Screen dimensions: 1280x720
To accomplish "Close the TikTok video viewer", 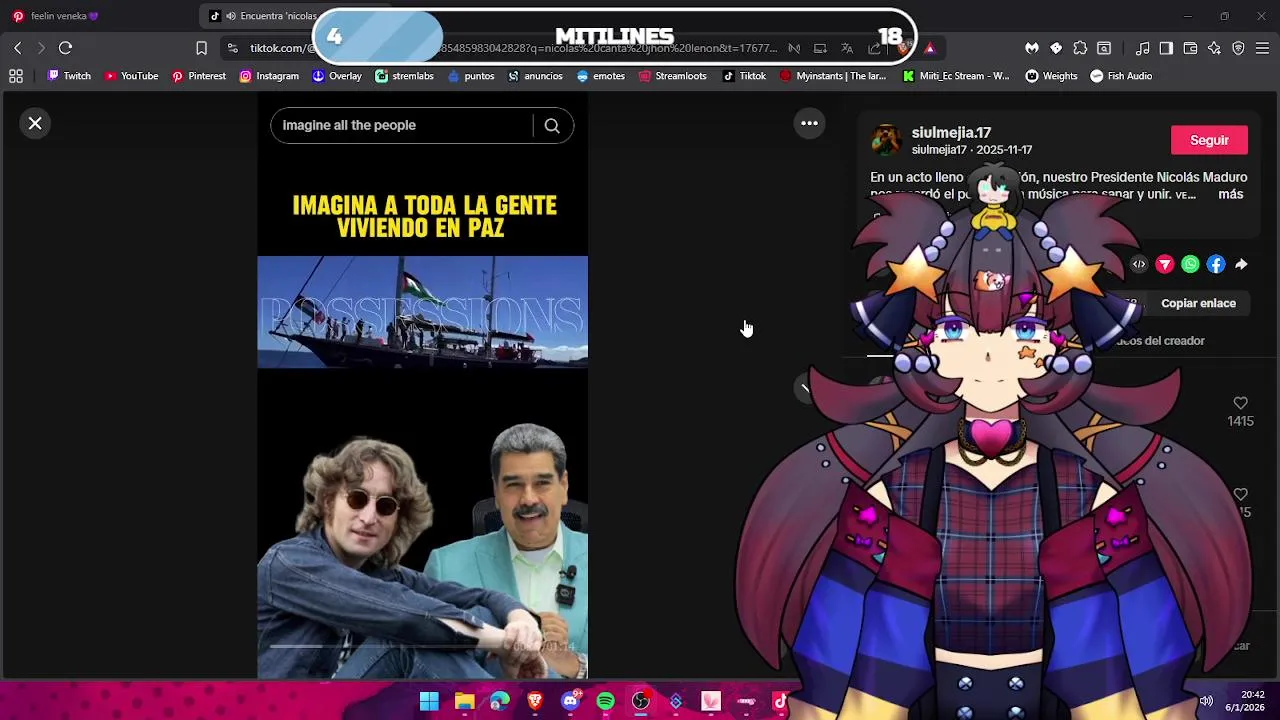I will point(35,124).
